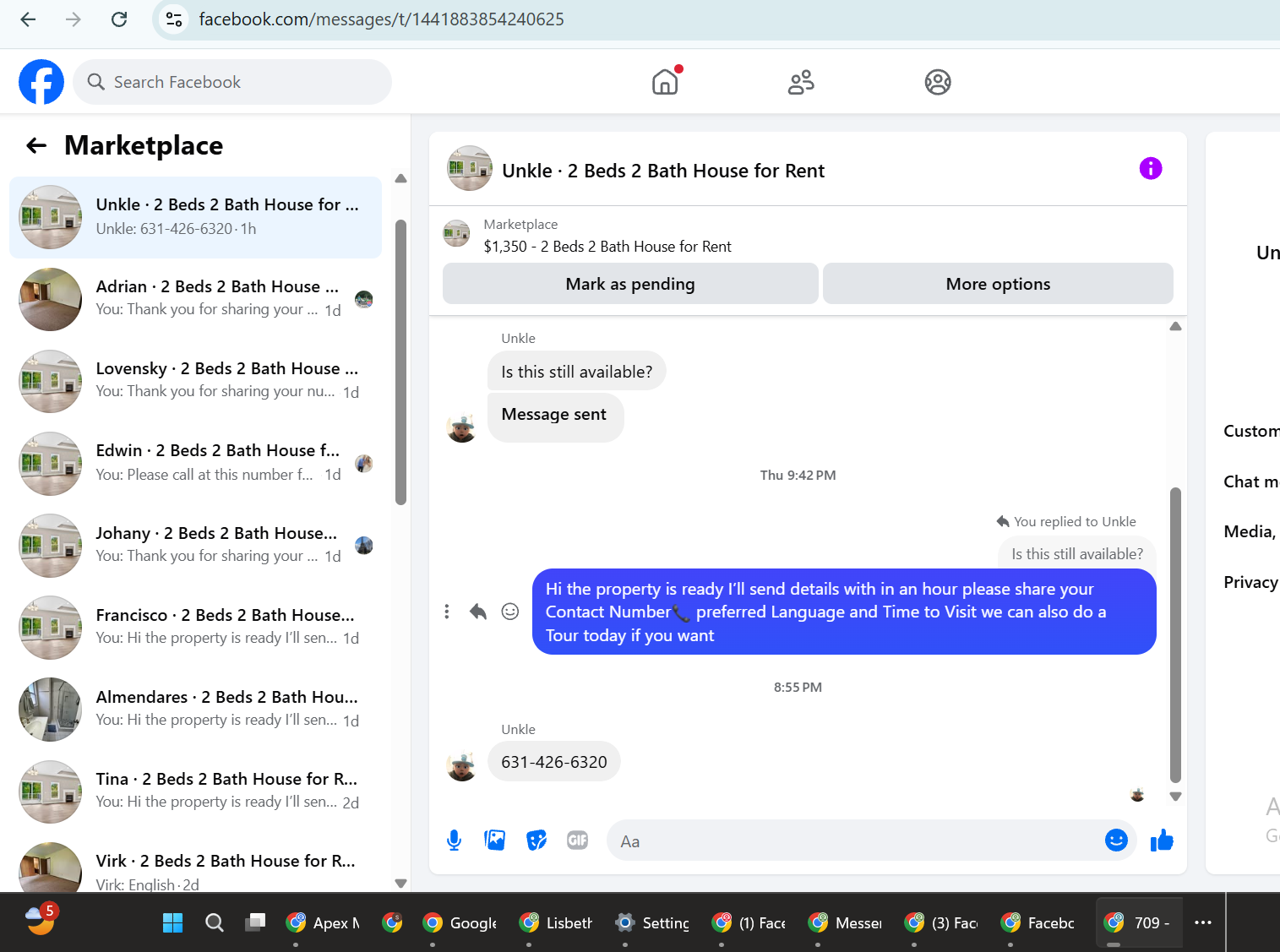Click the message input field Aa
1280x952 pixels.
pos(853,840)
